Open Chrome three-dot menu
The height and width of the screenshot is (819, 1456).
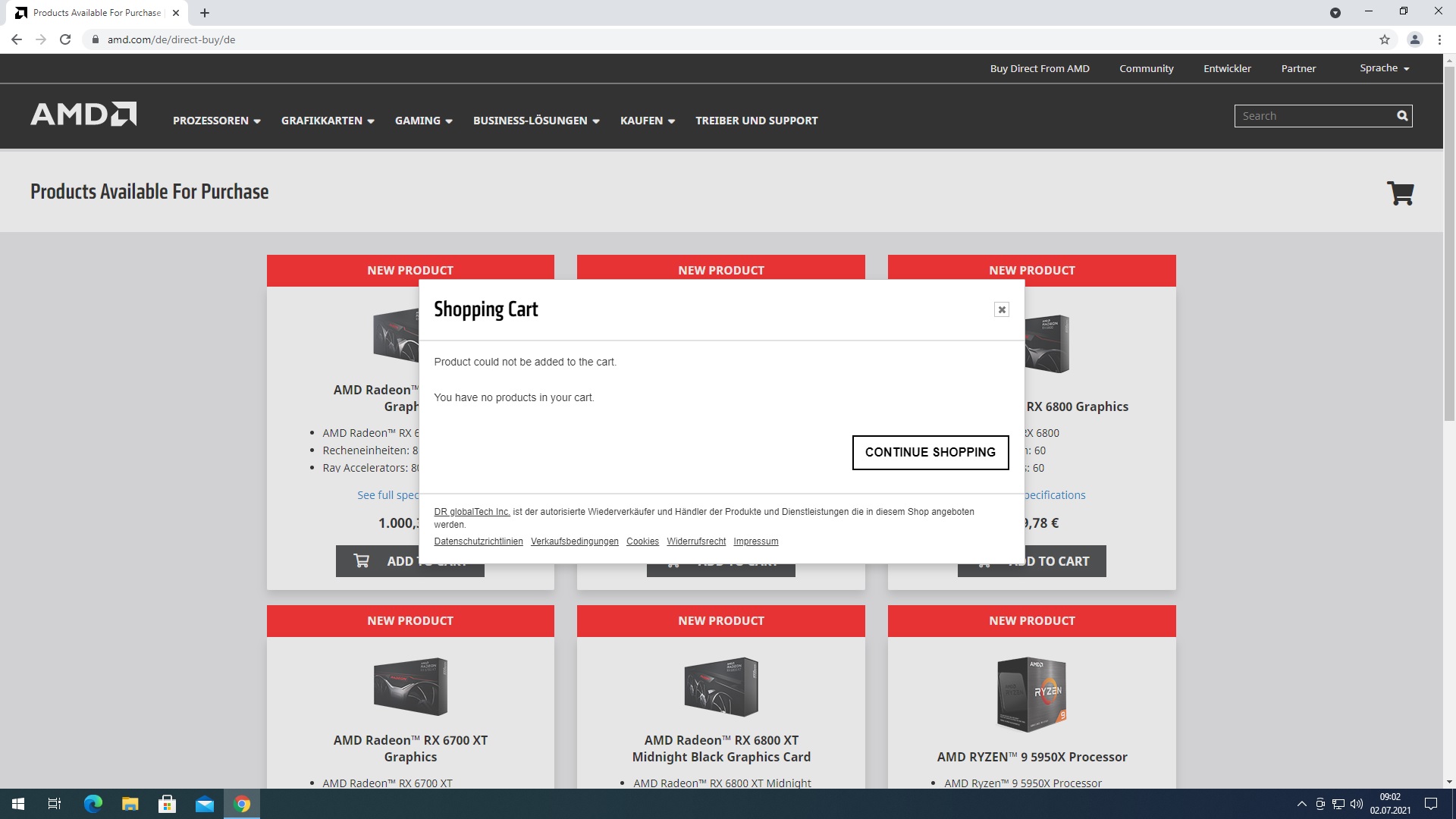pyautogui.click(x=1439, y=39)
